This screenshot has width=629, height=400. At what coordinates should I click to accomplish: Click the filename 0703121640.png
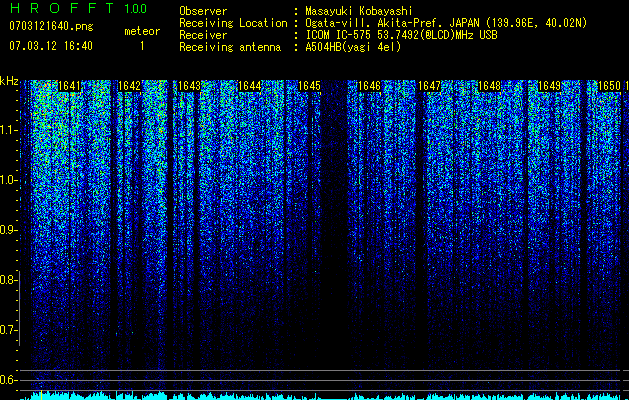51,27
